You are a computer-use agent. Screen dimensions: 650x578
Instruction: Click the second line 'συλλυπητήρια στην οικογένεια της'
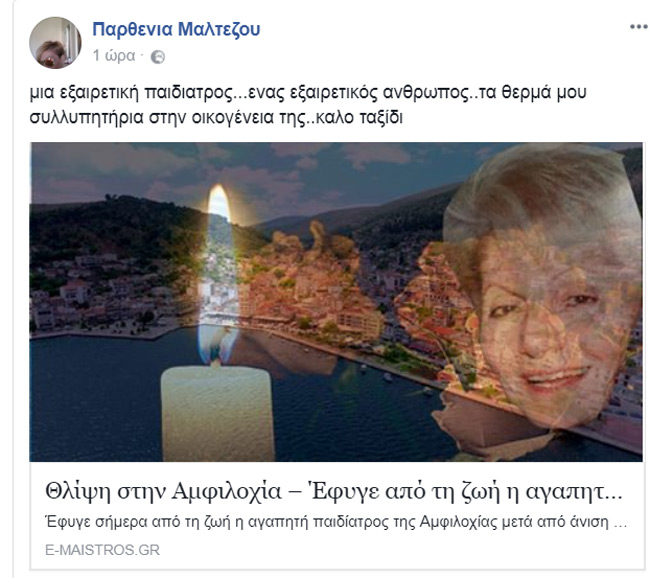click(167, 118)
